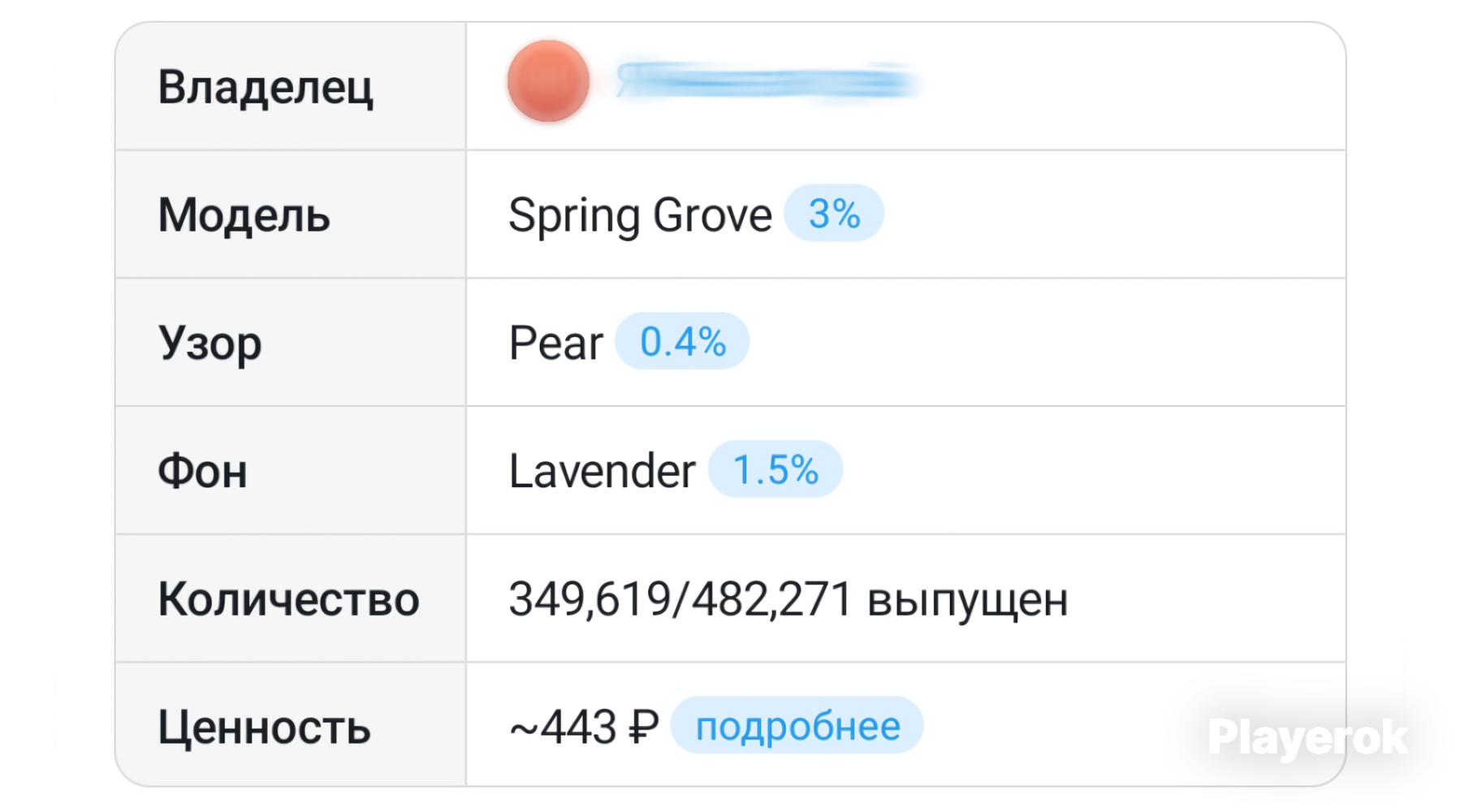Select the Lavender background name
This screenshot has height=812, width=1460.
602,471
